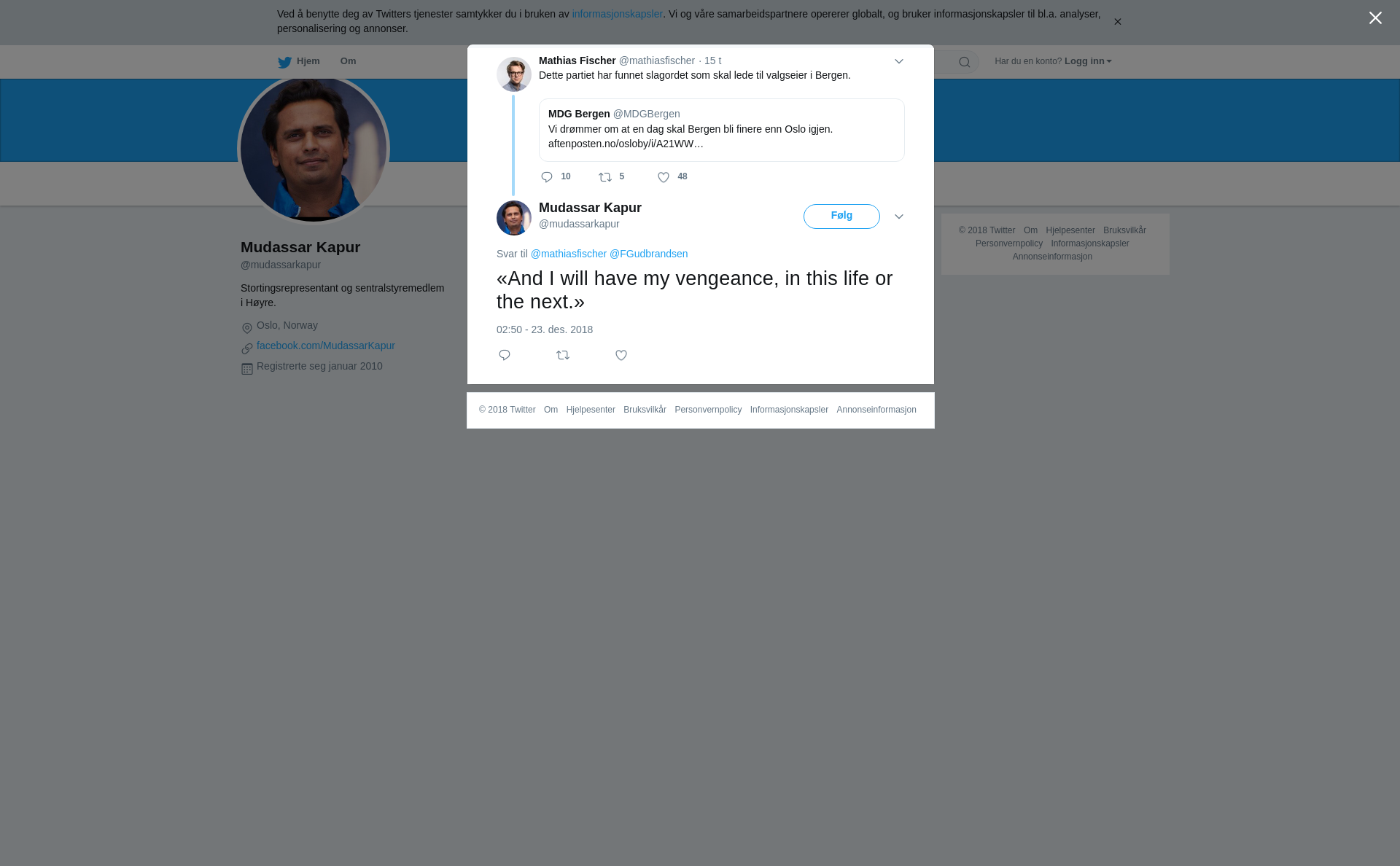Retweet Mathias Fischer's tweet with 5 retweets
1400x866 pixels.
point(605,177)
